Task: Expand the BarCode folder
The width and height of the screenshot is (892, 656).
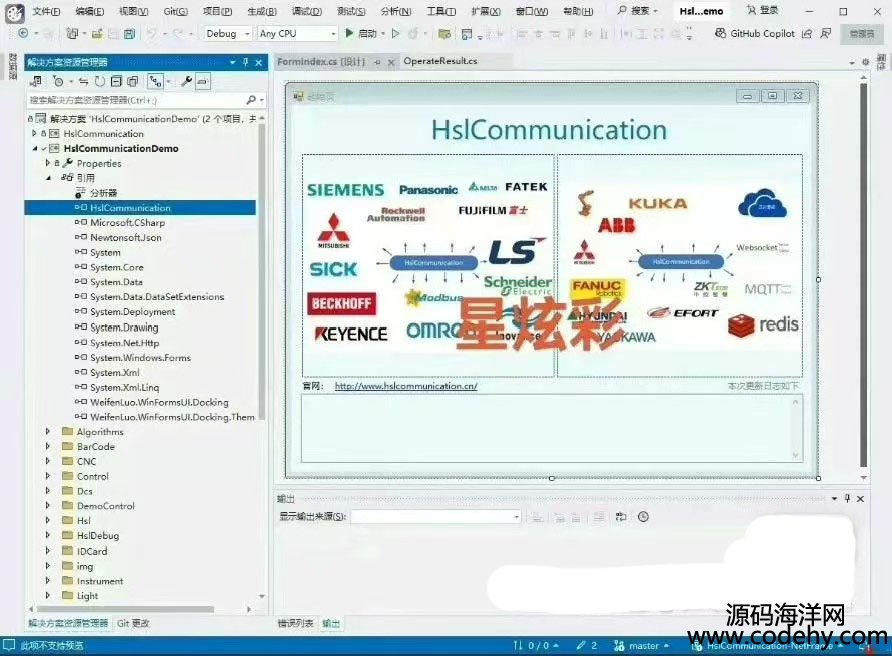Action: point(48,446)
